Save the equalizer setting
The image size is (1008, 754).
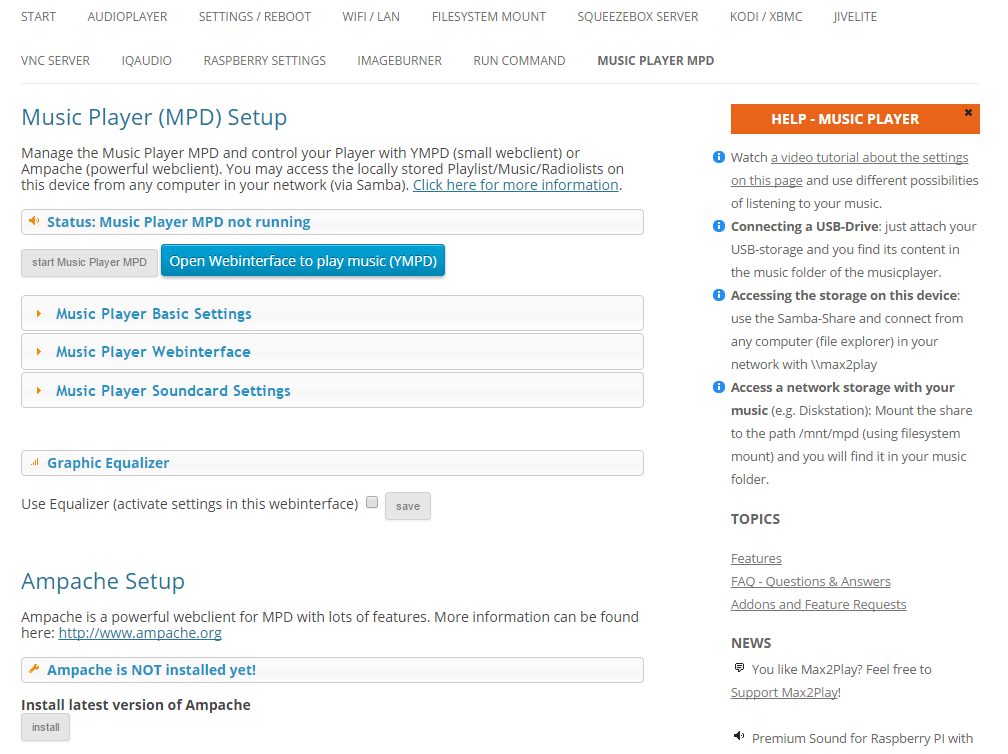[408, 506]
